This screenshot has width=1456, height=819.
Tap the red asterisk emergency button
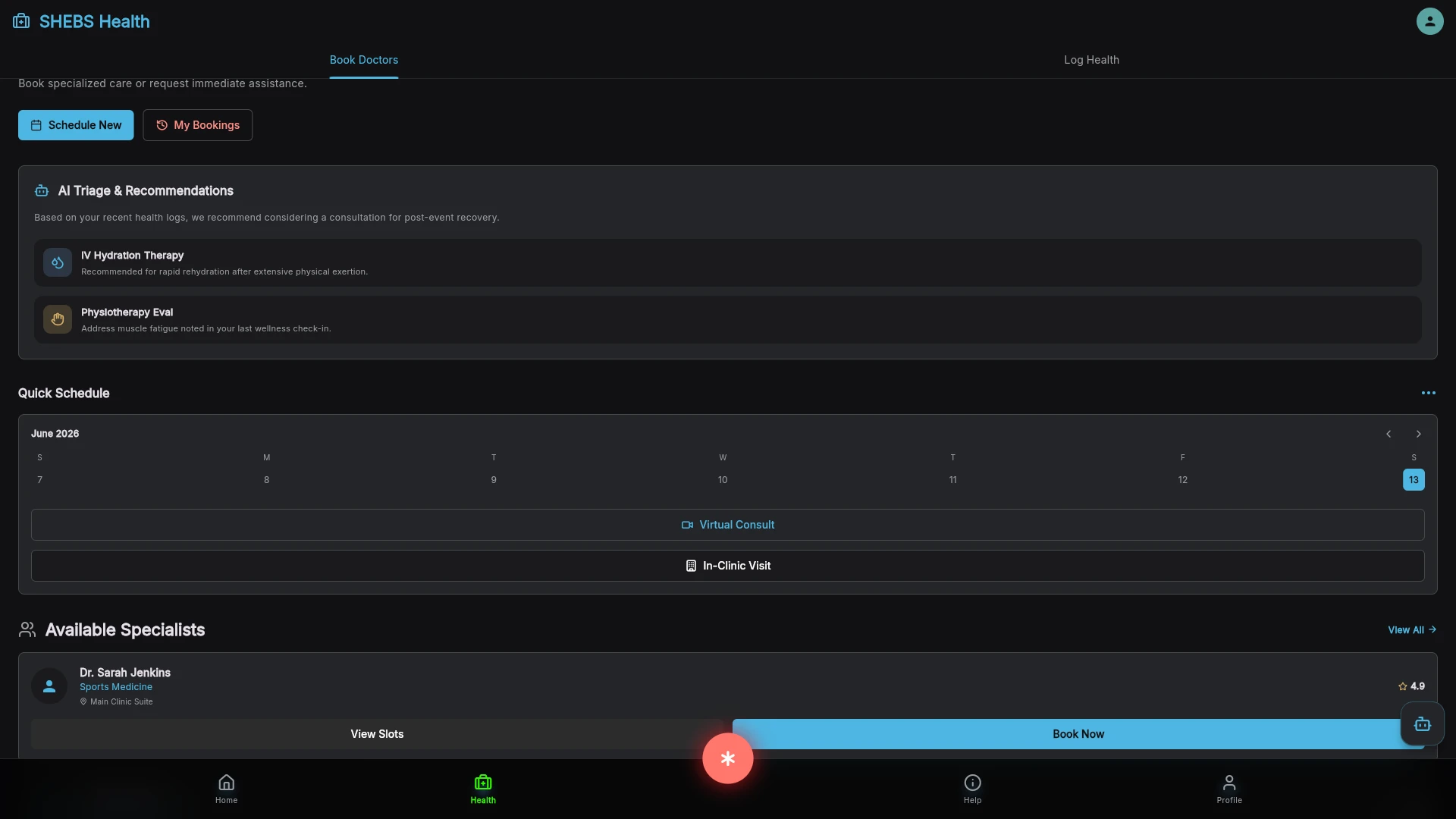[x=727, y=758]
